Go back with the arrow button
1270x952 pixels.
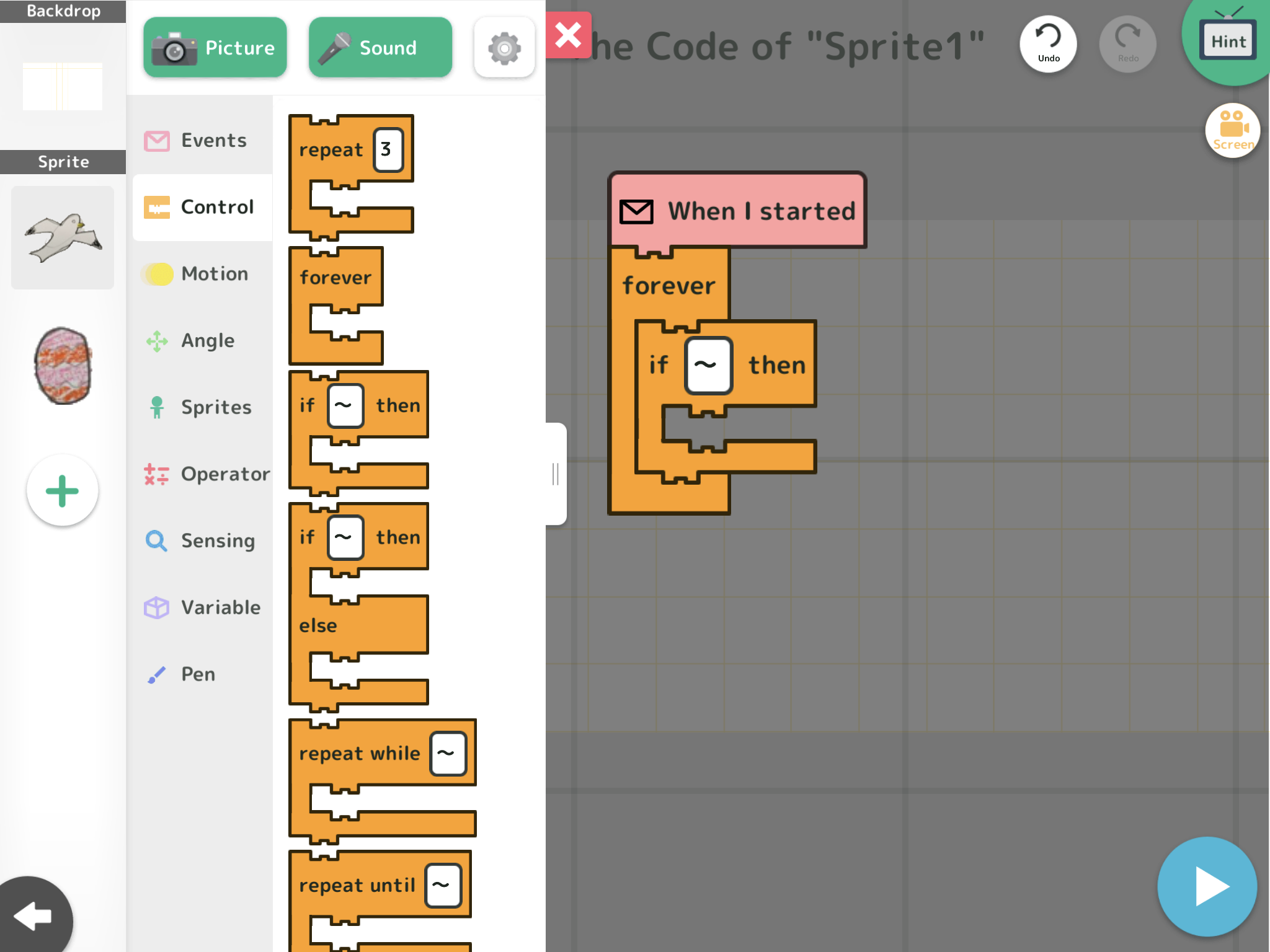coord(32,916)
